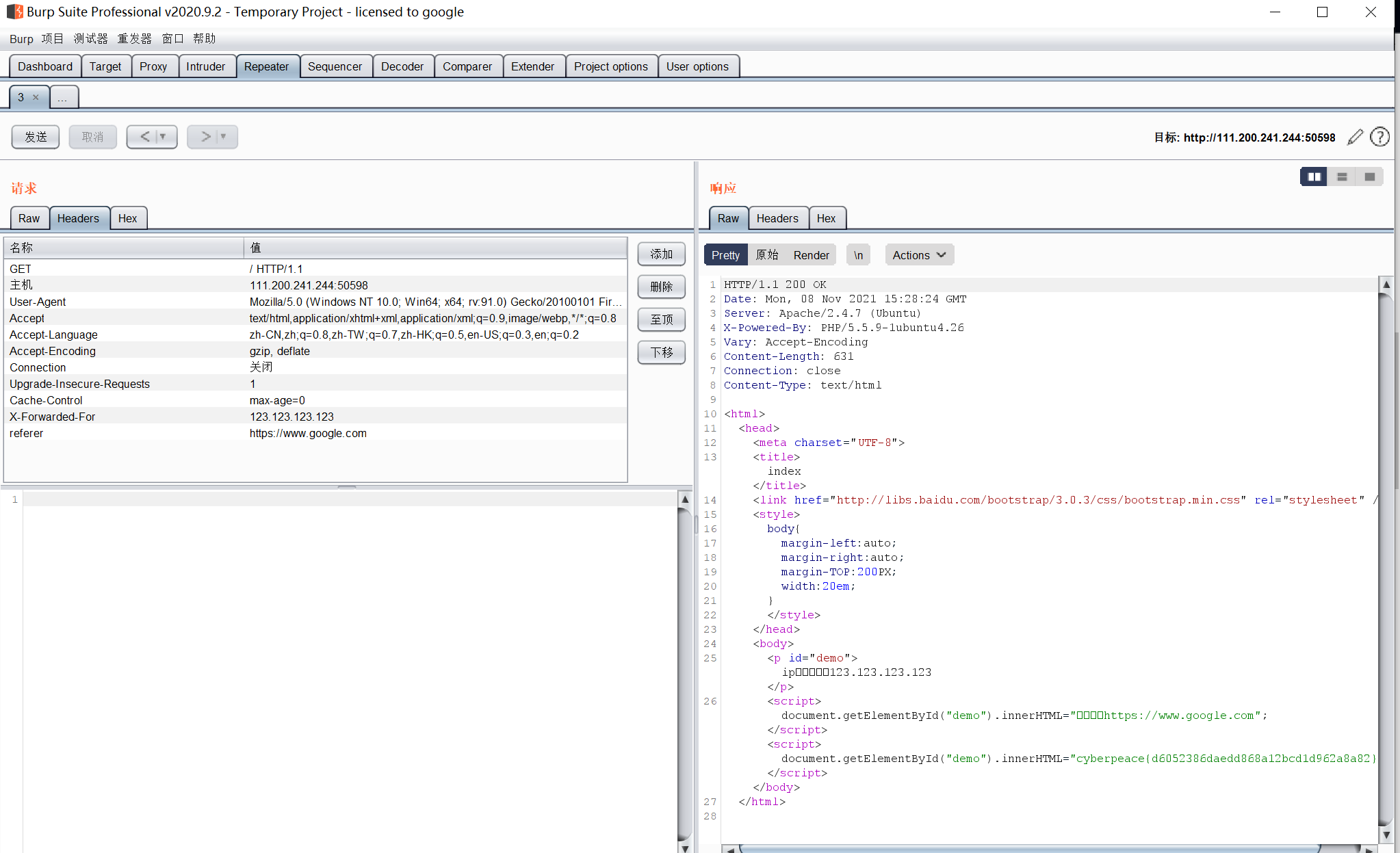Select Pretty response view

pos(725,255)
